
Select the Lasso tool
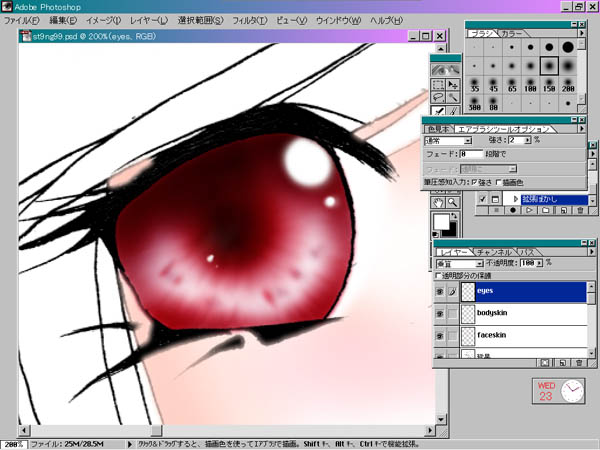(x=438, y=98)
